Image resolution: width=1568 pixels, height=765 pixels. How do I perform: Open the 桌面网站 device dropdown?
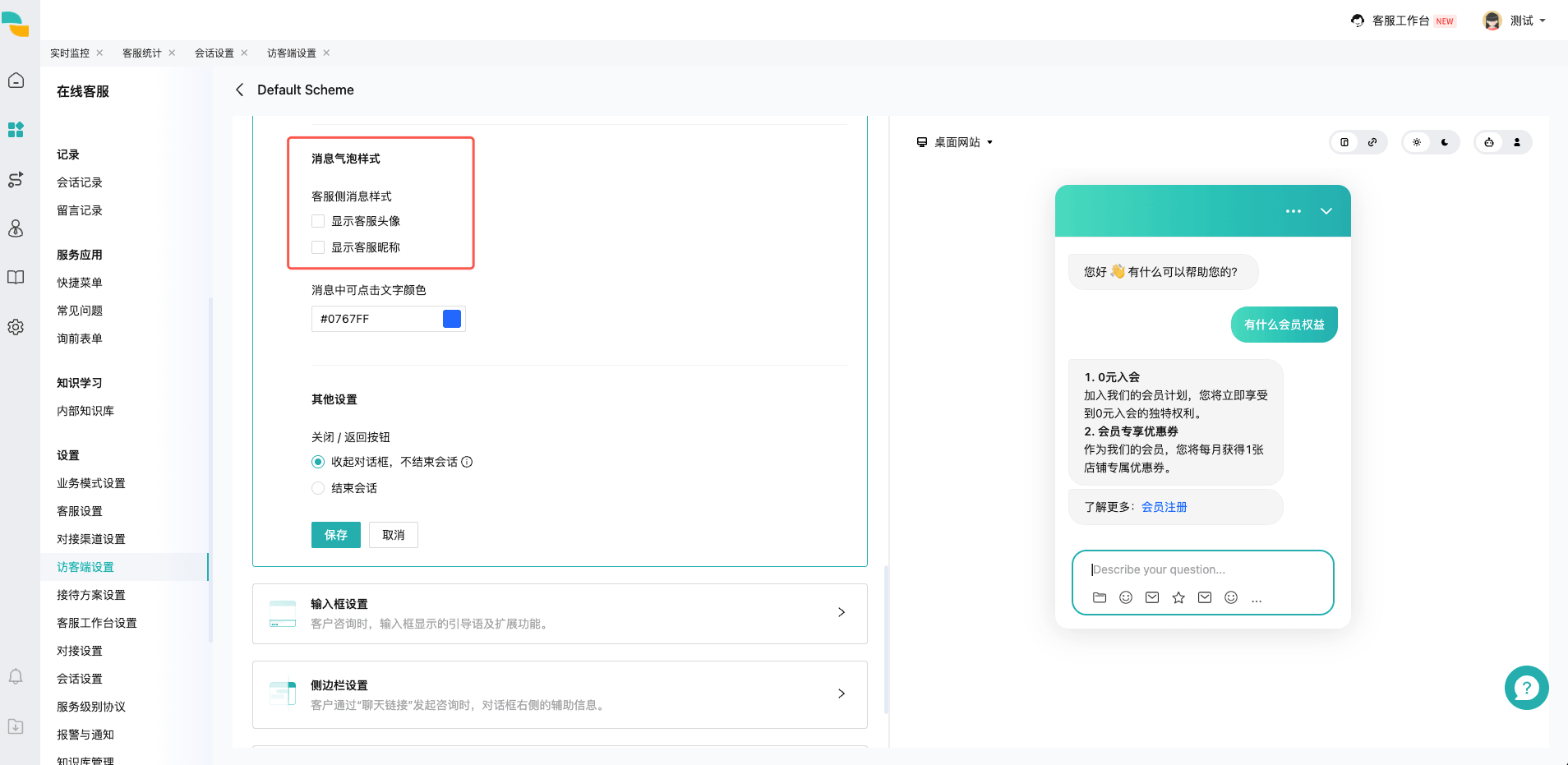[955, 142]
